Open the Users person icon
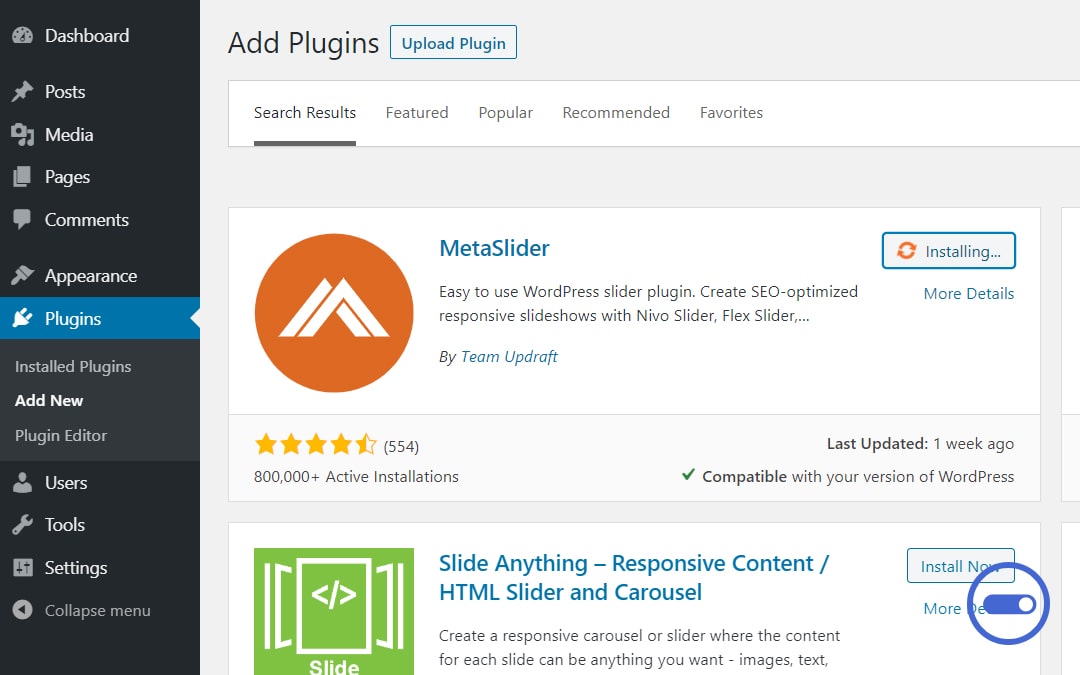 (x=22, y=483)
